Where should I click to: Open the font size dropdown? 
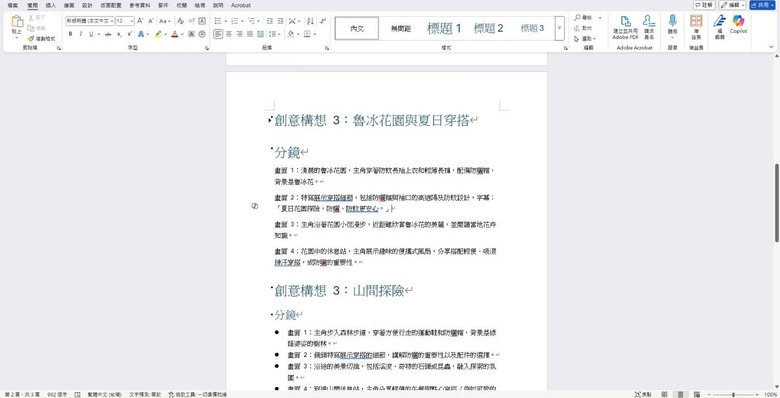(x=132, y=21)
